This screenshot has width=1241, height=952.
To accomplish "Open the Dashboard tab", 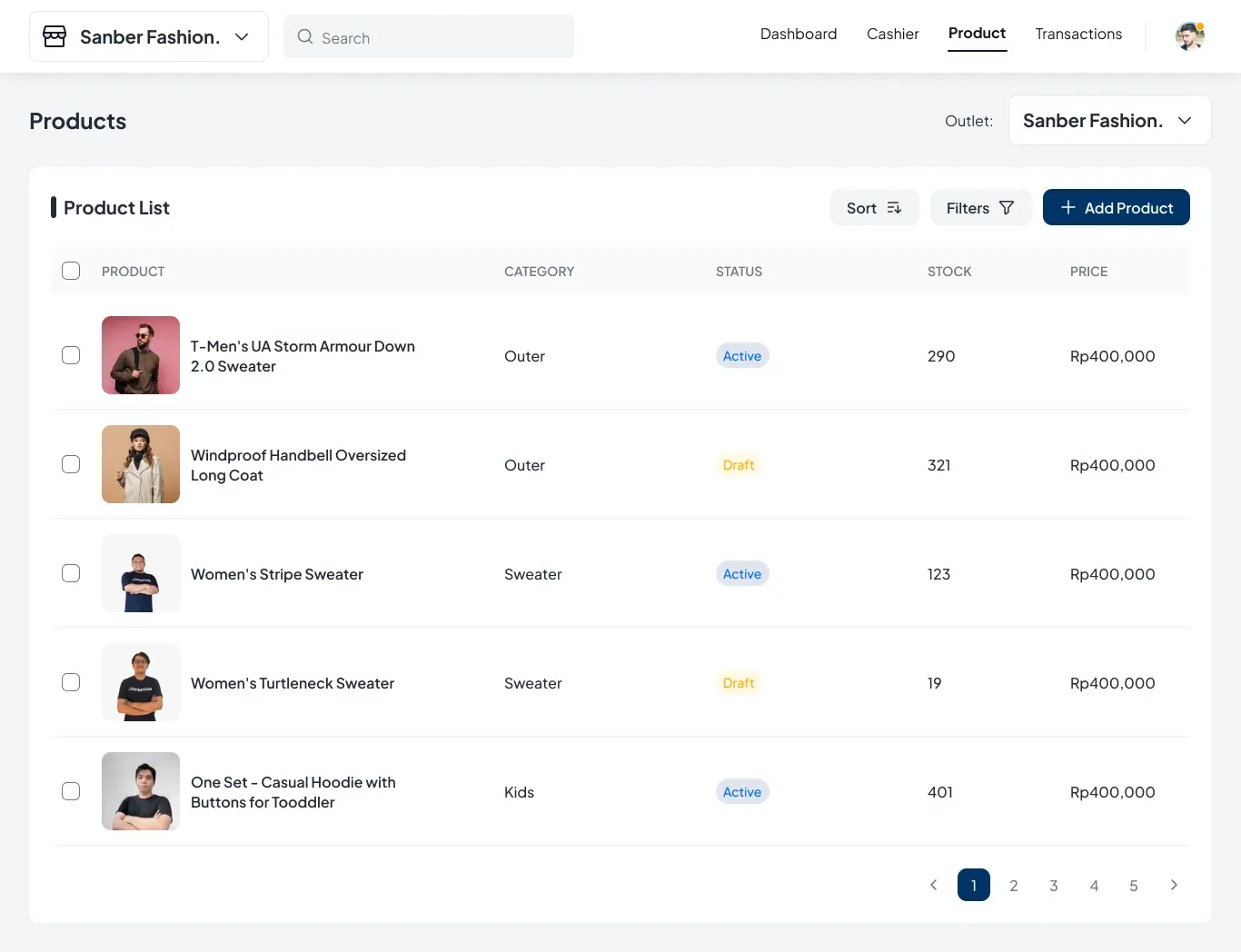I will point(799,34).
